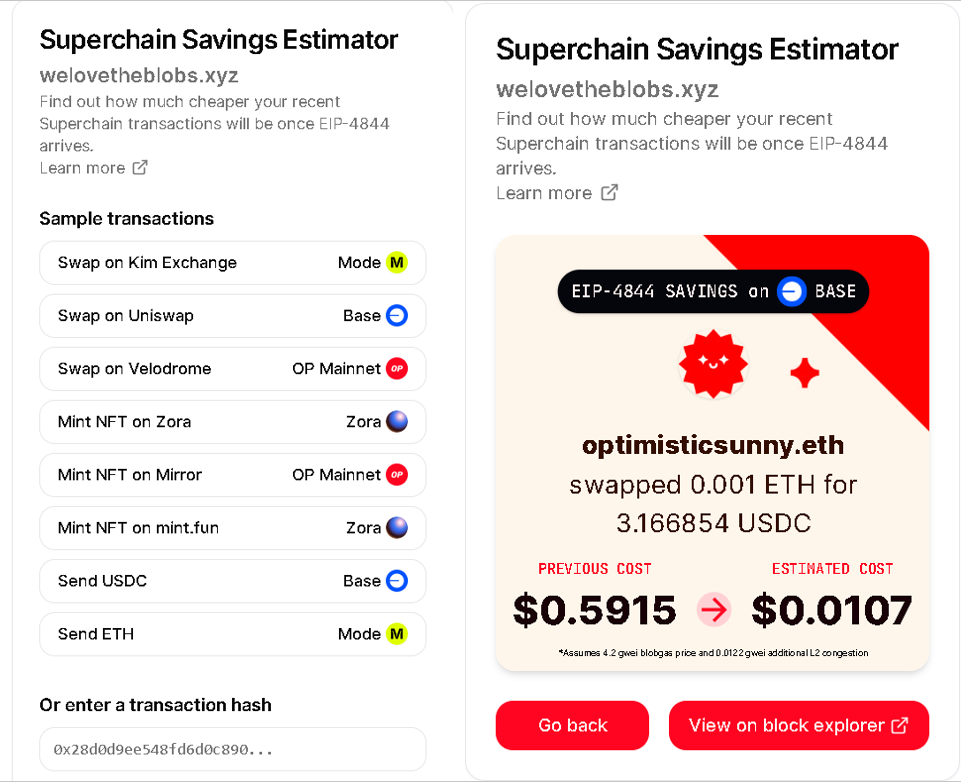Click the Zora orb beside Mint NFT on Zora
The height and width of the screenshot is (782, 961).
[x=397, y=422]
